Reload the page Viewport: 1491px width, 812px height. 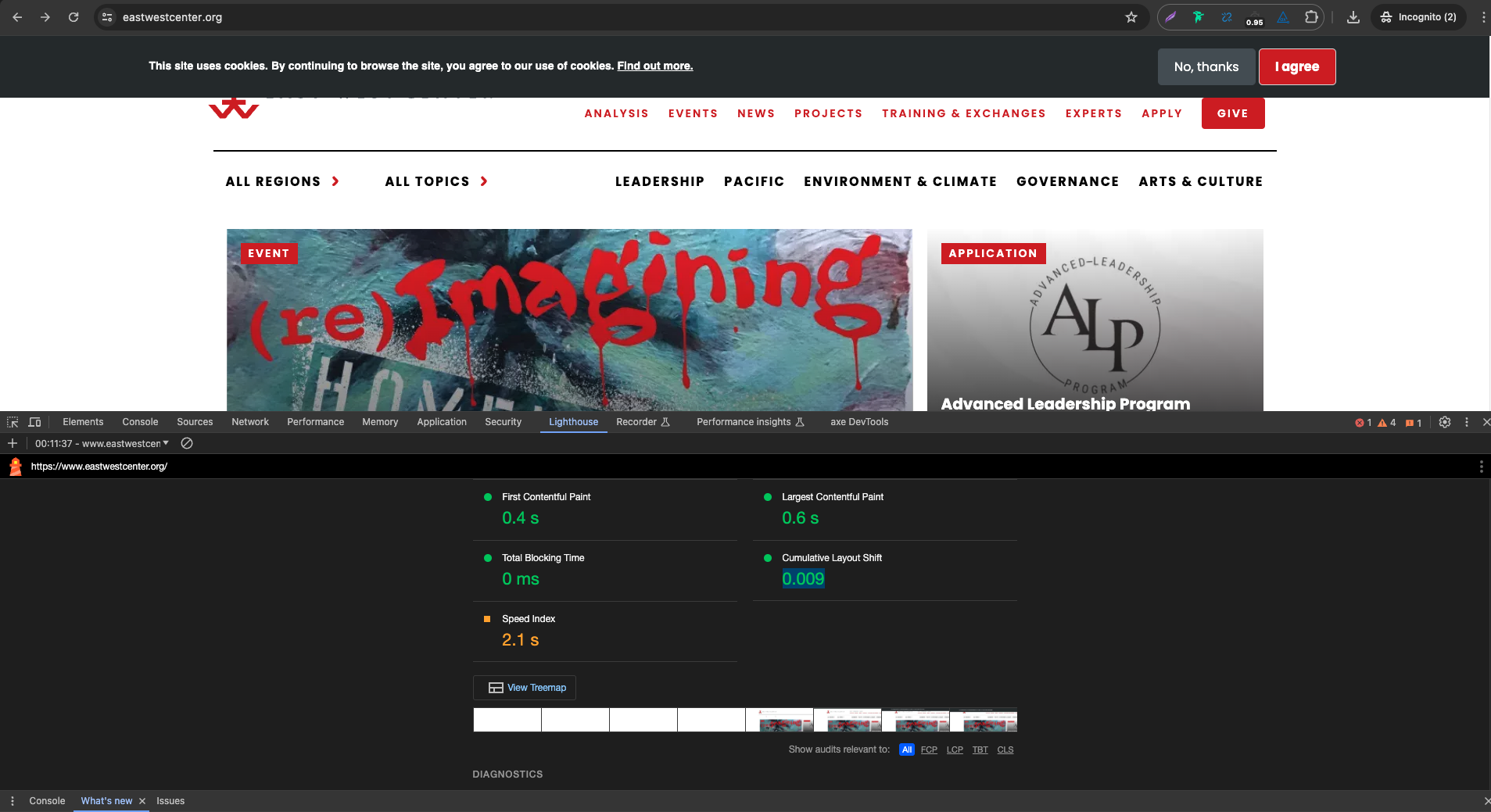[73, 17]
